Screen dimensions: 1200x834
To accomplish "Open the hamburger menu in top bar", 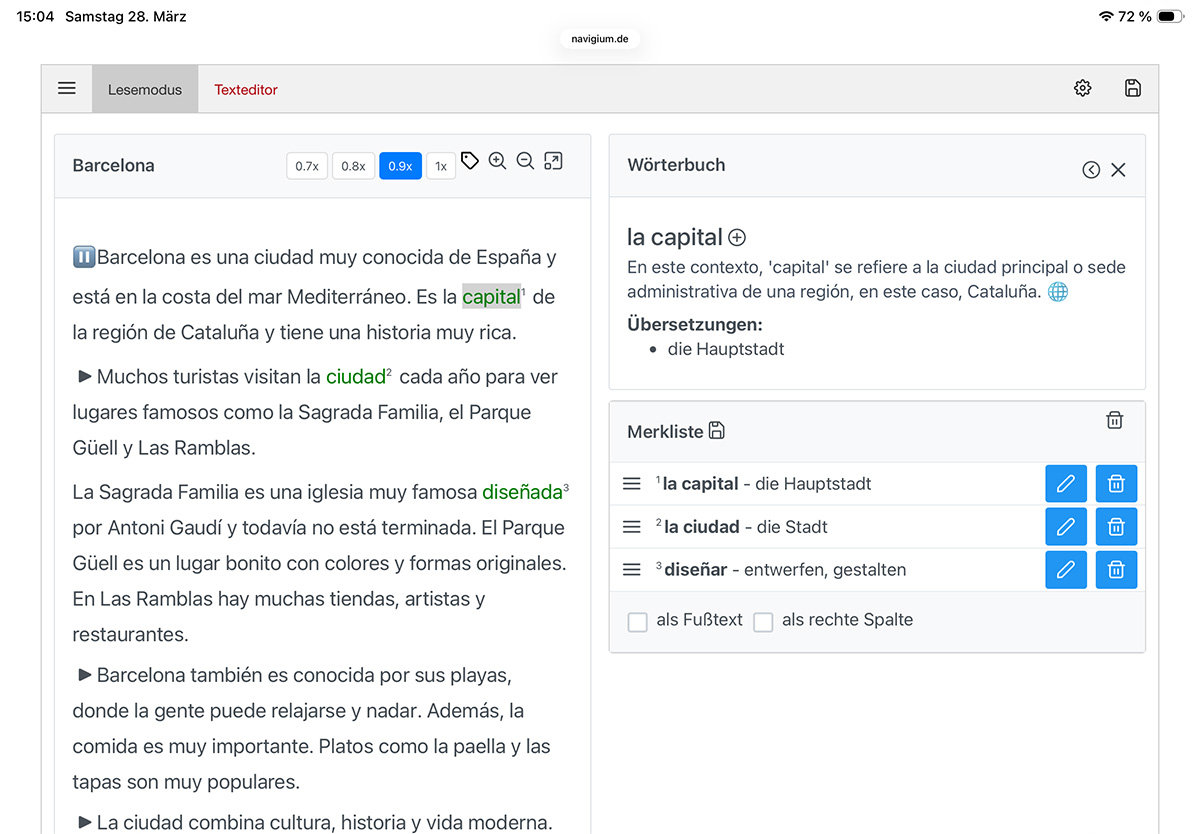I will pos(67,89).
